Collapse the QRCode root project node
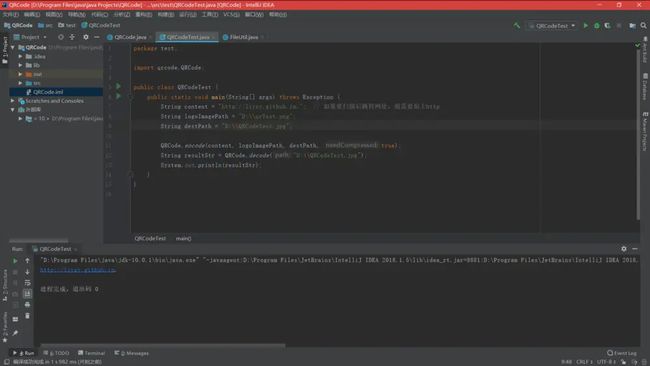This screenshot has width=650, height=366. 13,48
